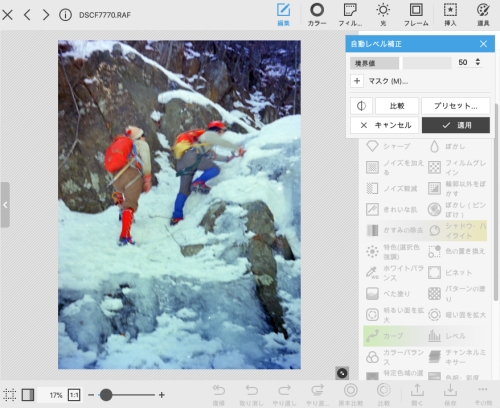This screenshot has height=408, width=500.
Task: Open チャンネルミキサー tool
Action: click(x=457, y=357)
